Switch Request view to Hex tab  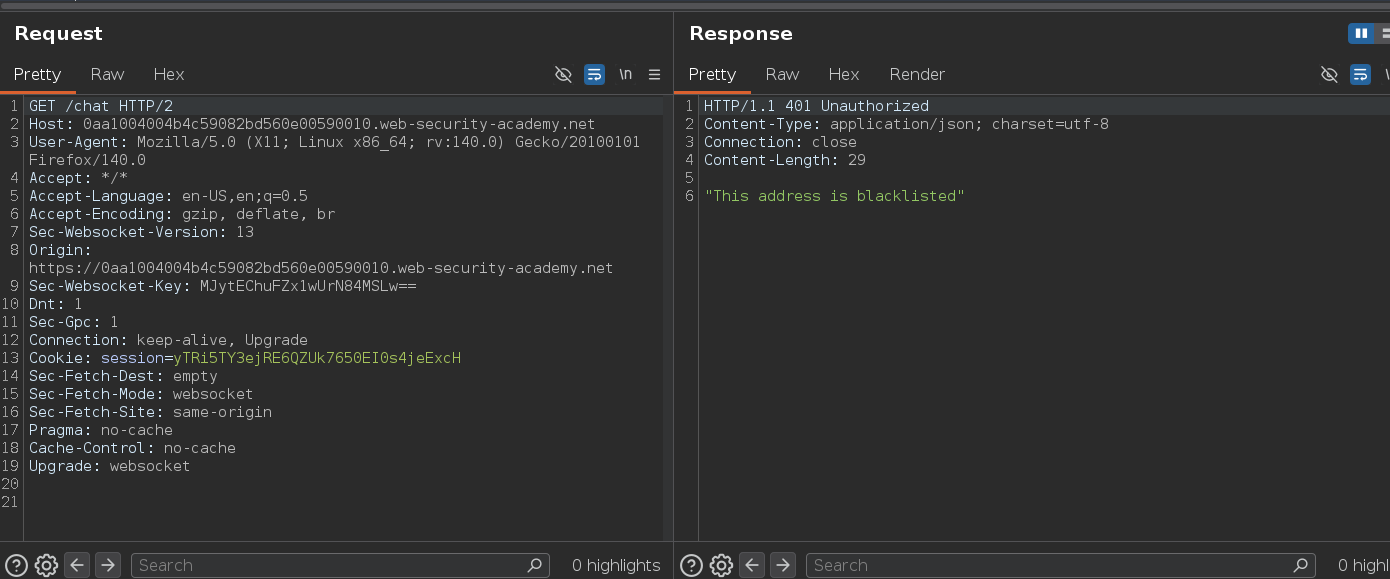point(169,74)
